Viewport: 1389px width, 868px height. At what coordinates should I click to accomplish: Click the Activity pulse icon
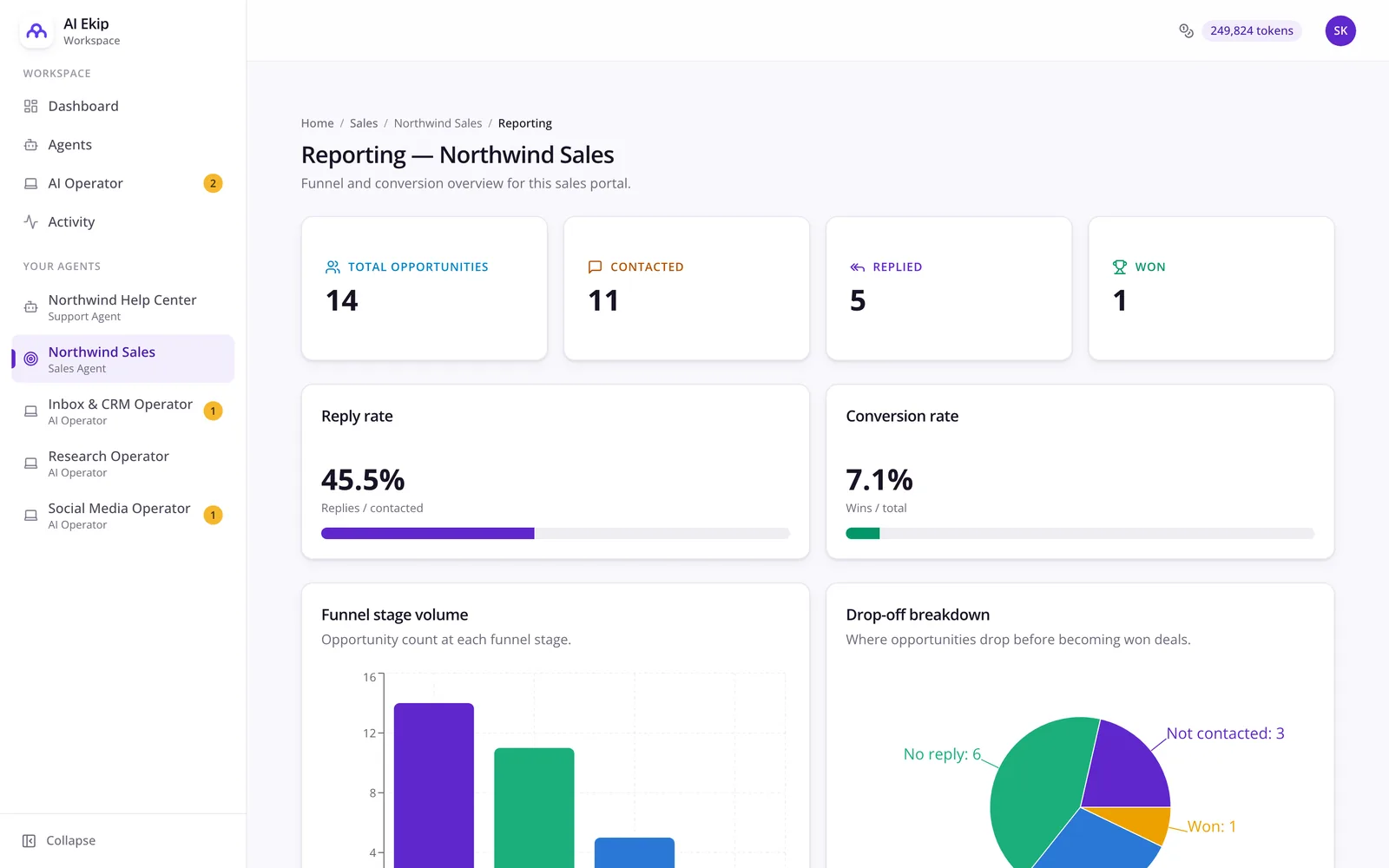pyautogui.click(x=30, y=221)
